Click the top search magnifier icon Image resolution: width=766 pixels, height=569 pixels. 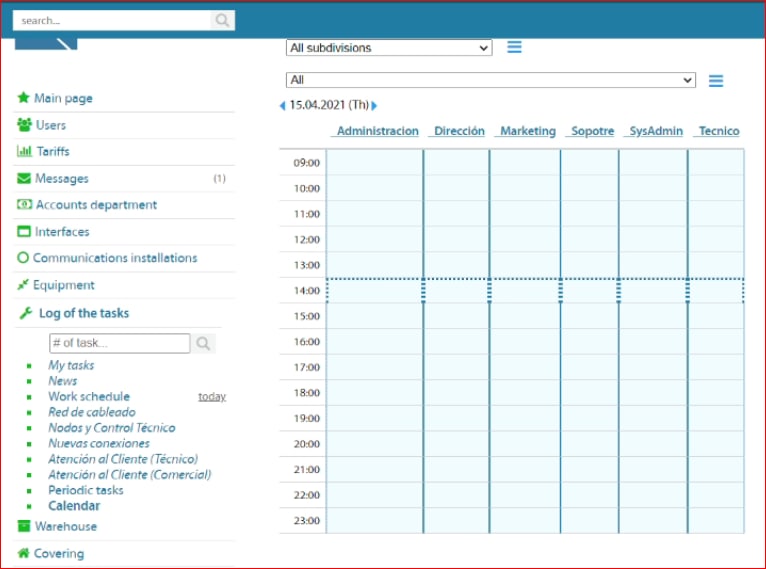222,21
